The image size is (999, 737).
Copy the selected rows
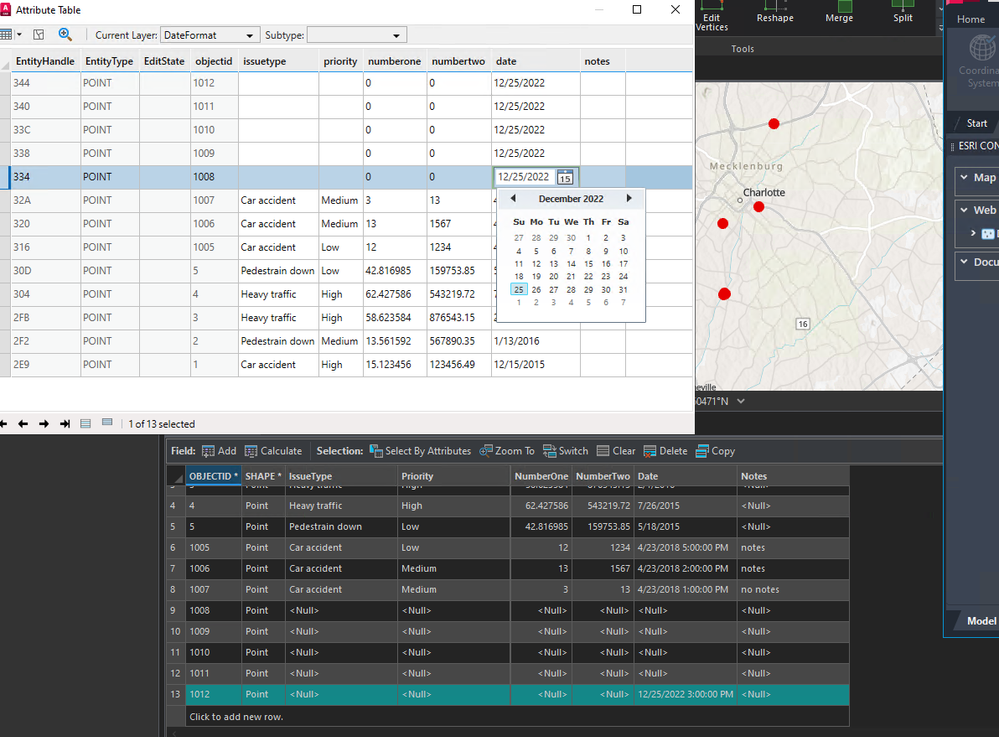715,451
